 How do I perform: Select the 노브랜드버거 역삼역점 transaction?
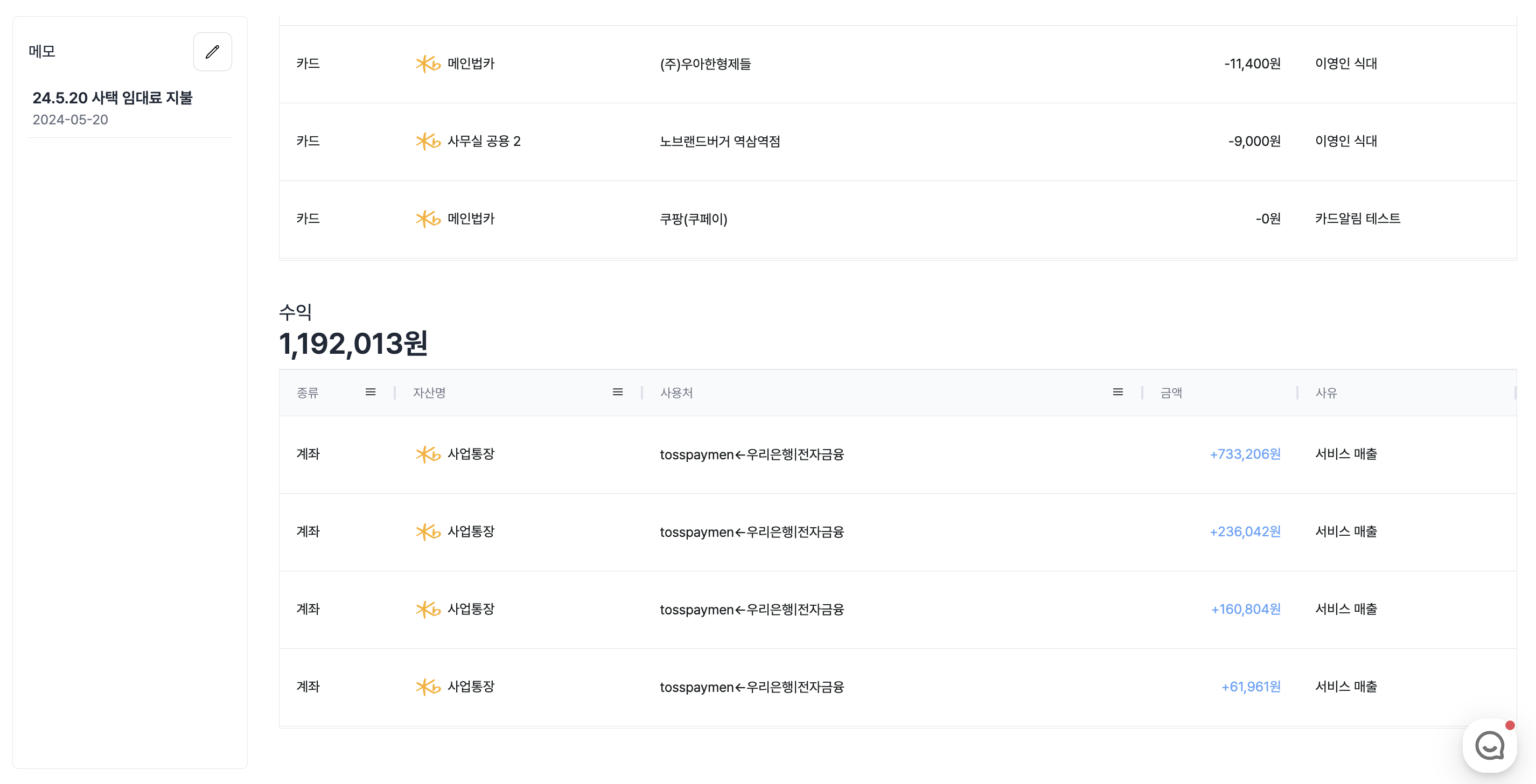[720, 142]
